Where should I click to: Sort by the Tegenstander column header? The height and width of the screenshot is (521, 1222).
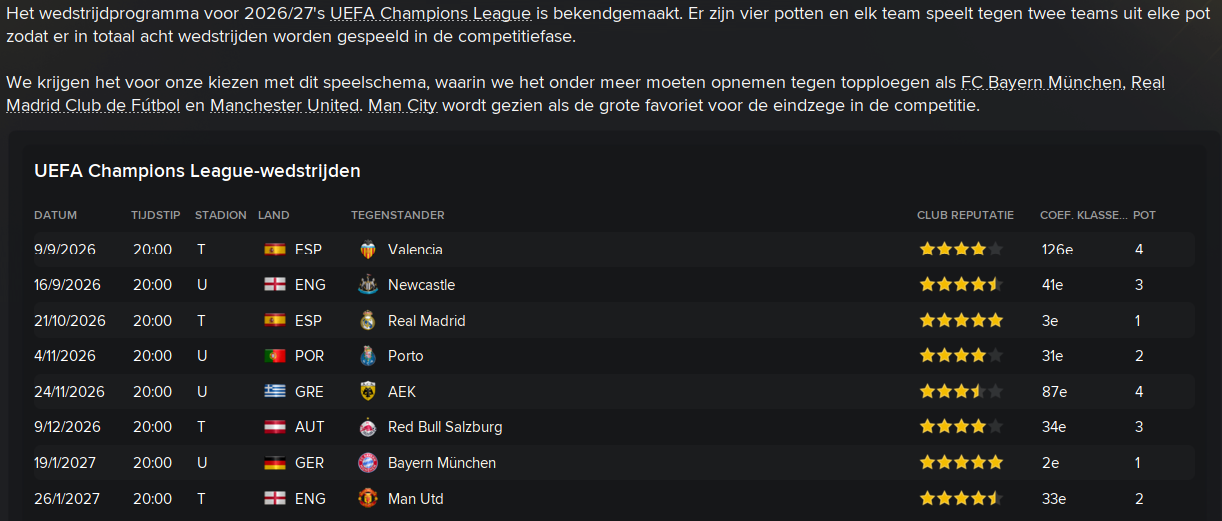[398, 215]
